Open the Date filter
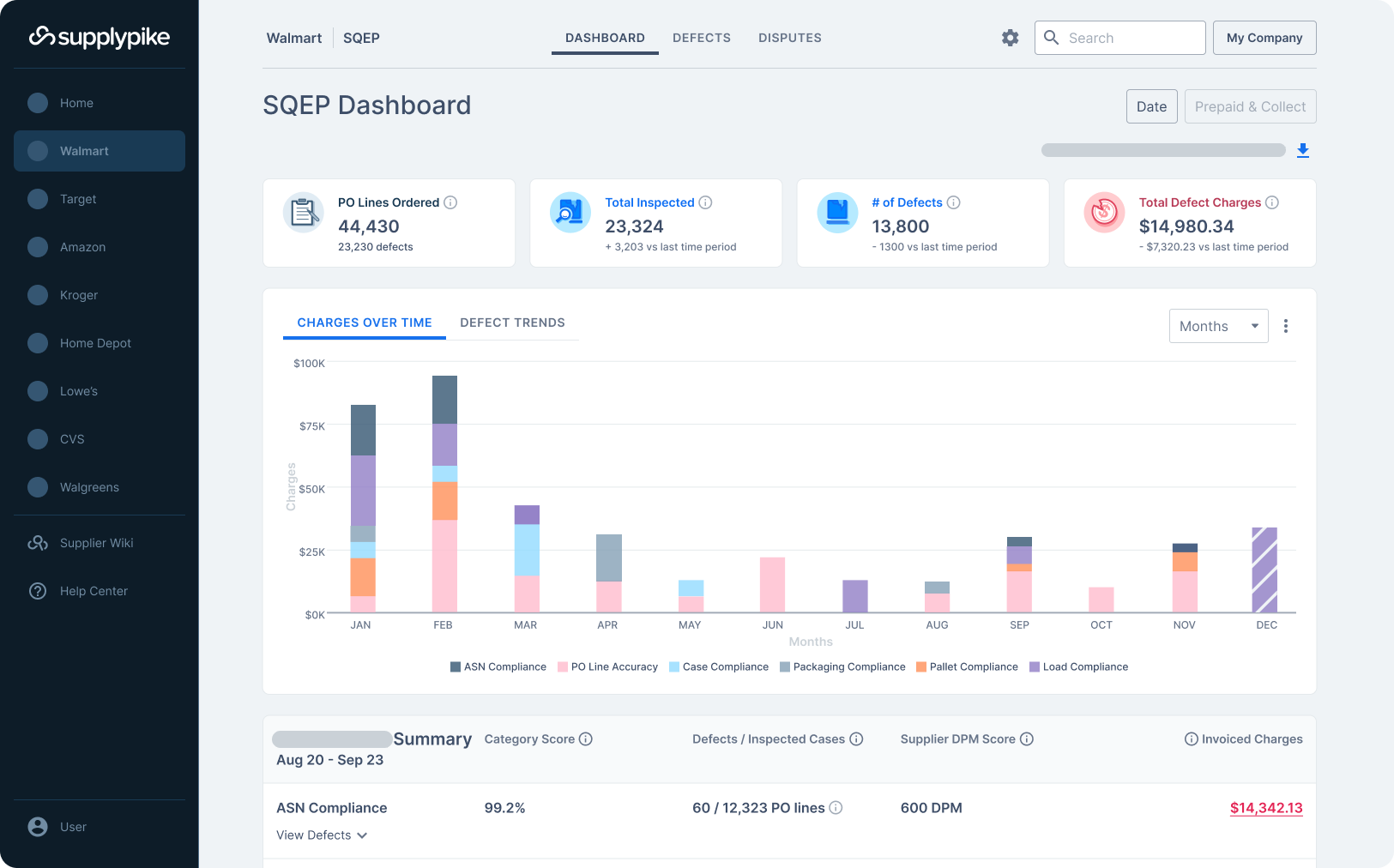Screen dimensions: 1394x868 [1151, 106]
